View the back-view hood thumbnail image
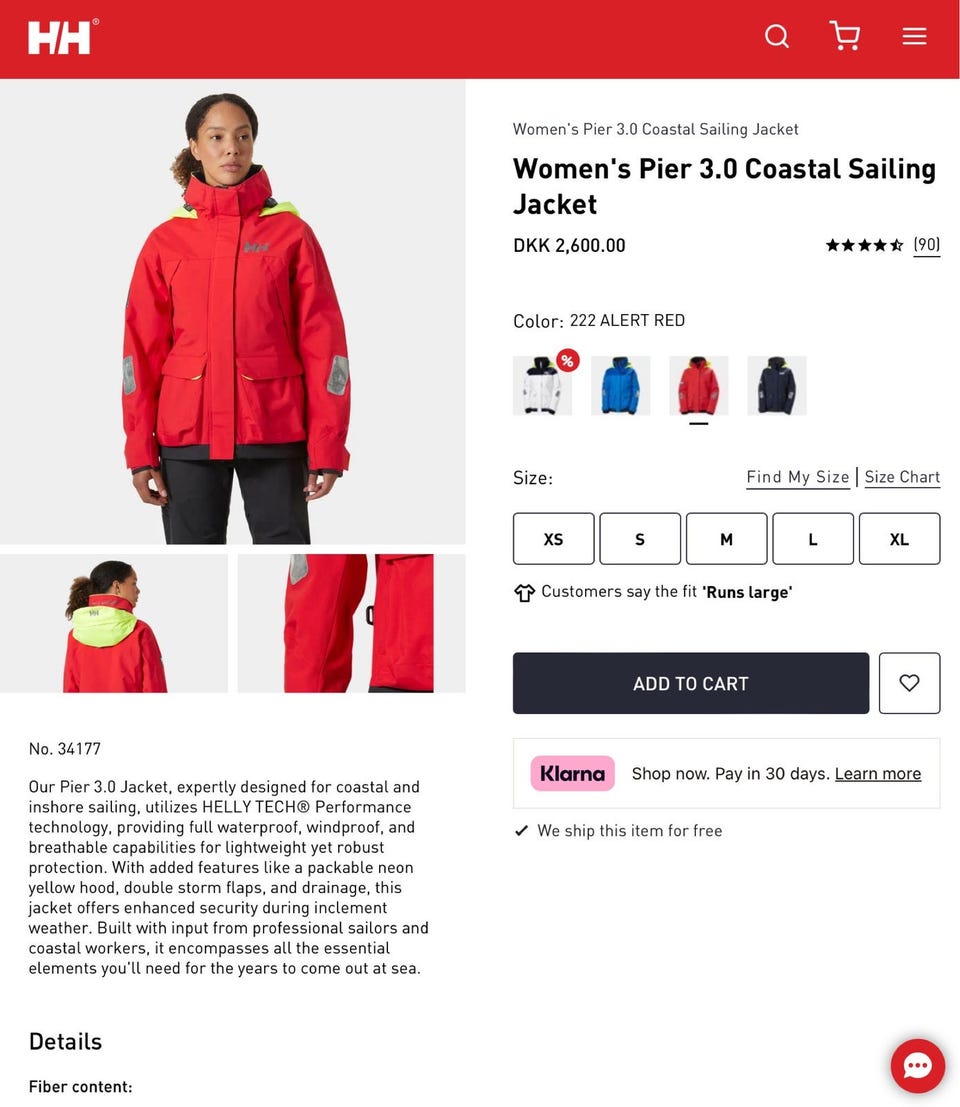The width and height of the screenshot is (960, 1107). coord(114,623)
